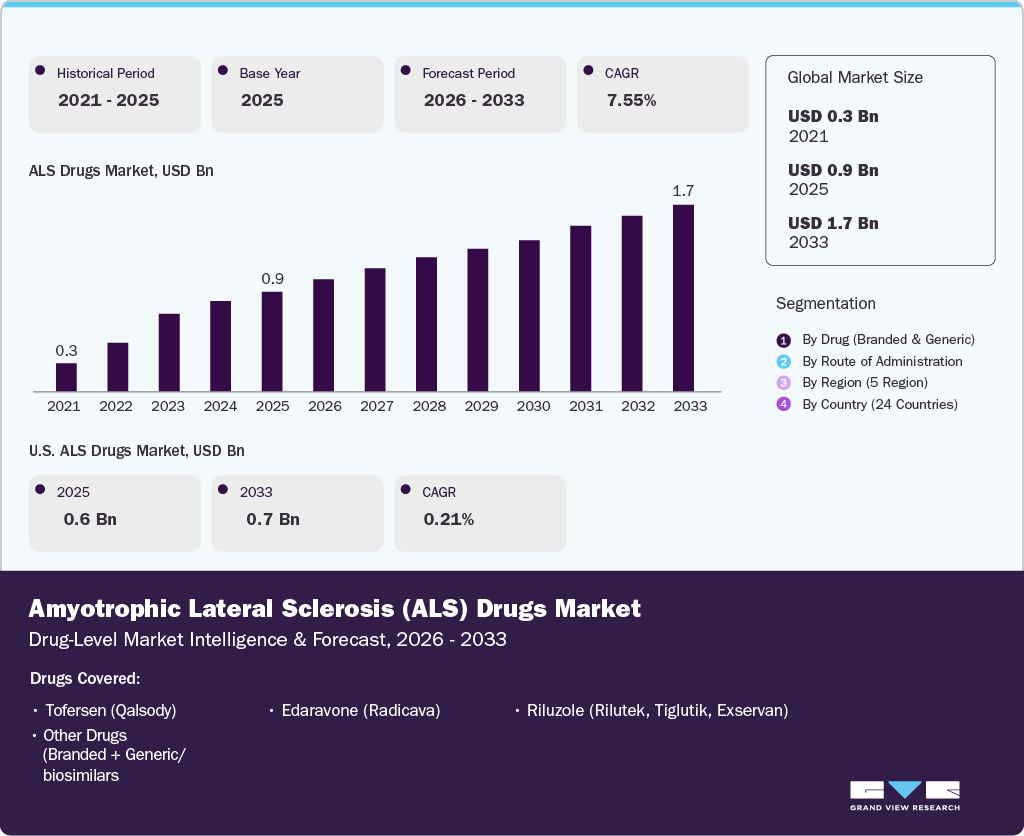Click 'USD 0.3 Bn' market size value
1024x836 pixels.
[833, 116]
